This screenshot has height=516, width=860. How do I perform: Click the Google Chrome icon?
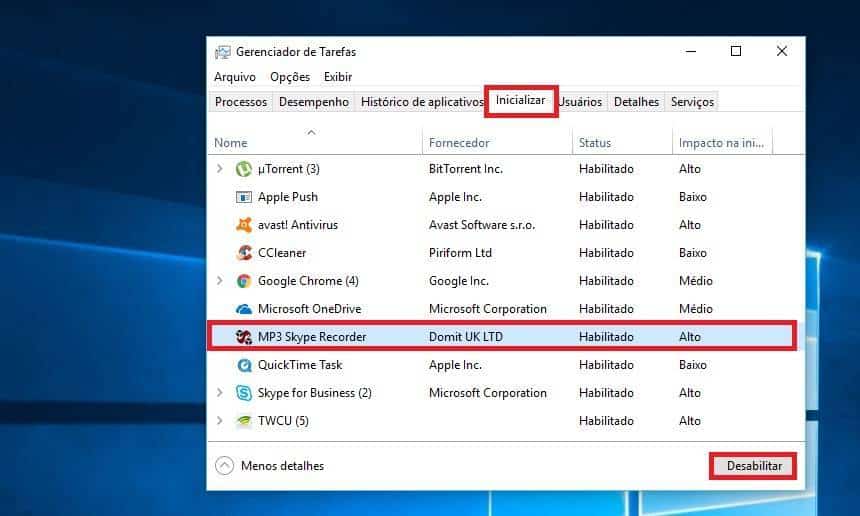click(x=244, y=281)
